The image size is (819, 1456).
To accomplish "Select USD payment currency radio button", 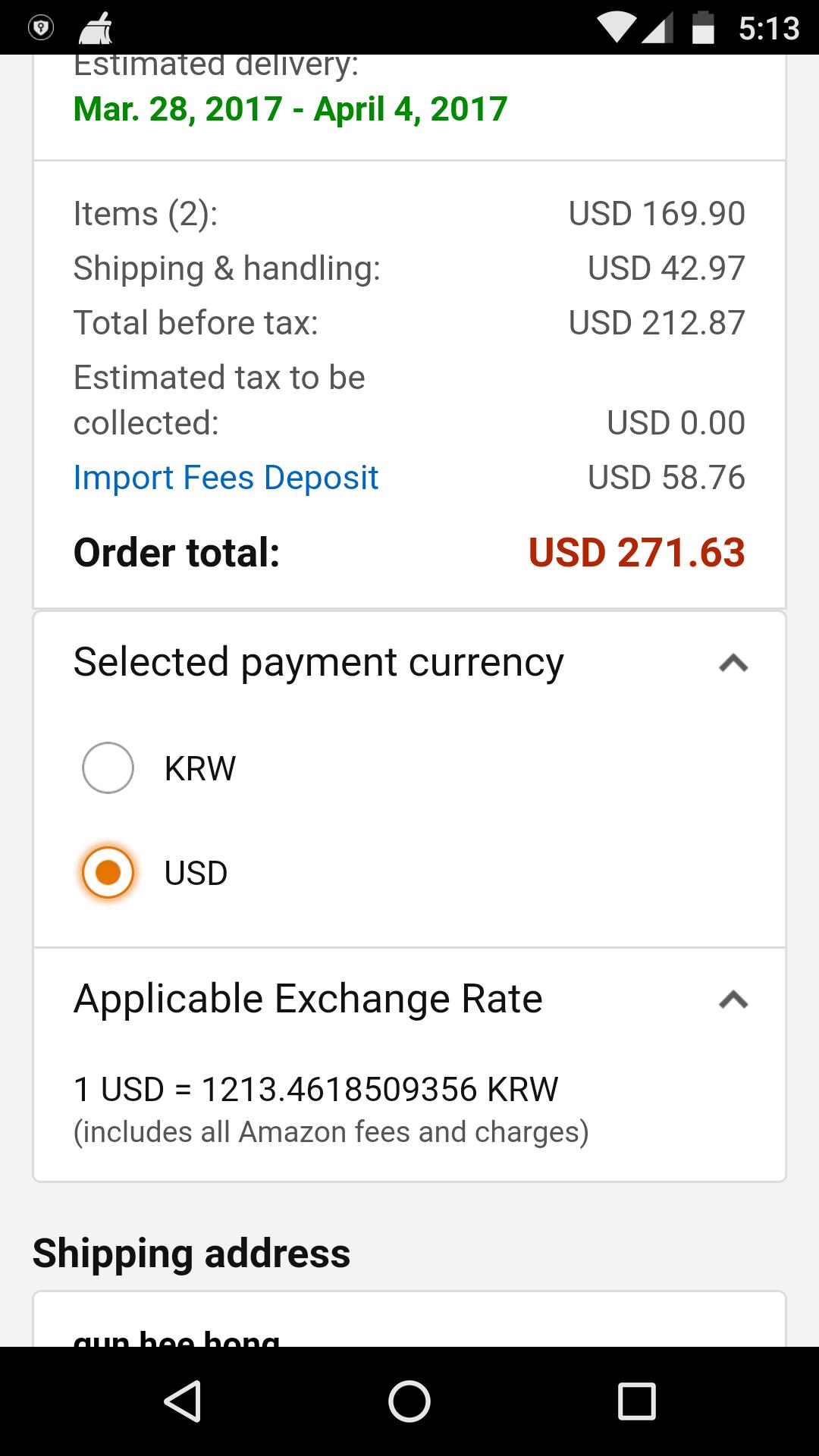I will click(x=108, y=872).
